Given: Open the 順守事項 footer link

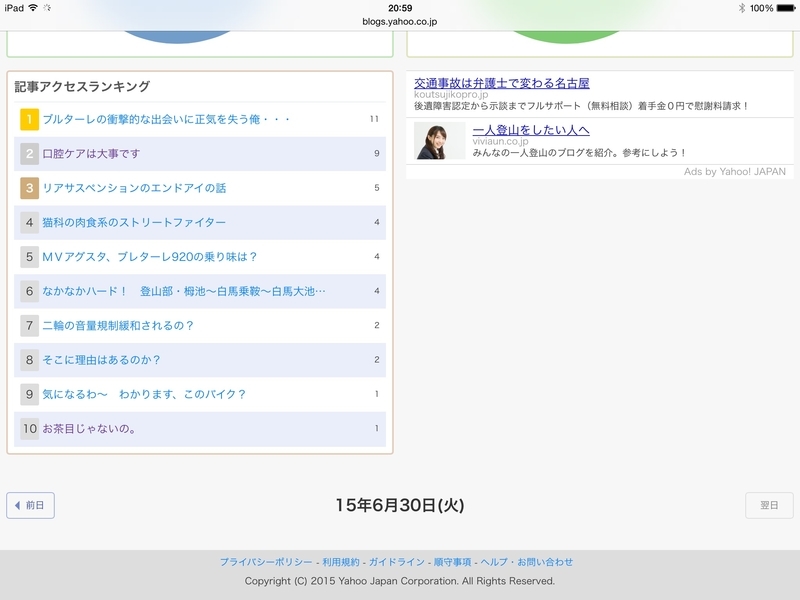Looking at the screenshot, I should coord(453,562).
